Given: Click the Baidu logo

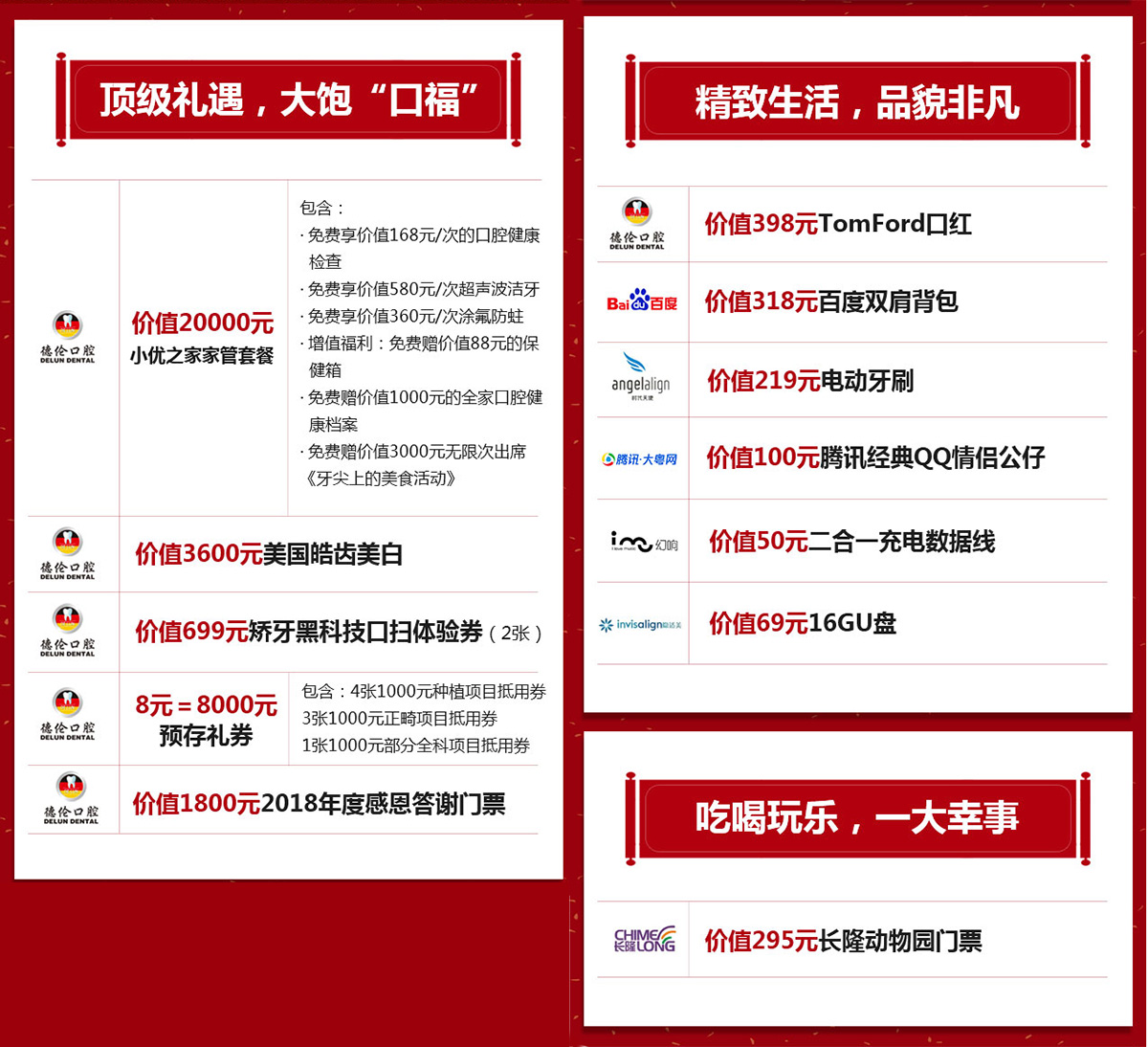Looking at the screenshot, I should 642,301.
